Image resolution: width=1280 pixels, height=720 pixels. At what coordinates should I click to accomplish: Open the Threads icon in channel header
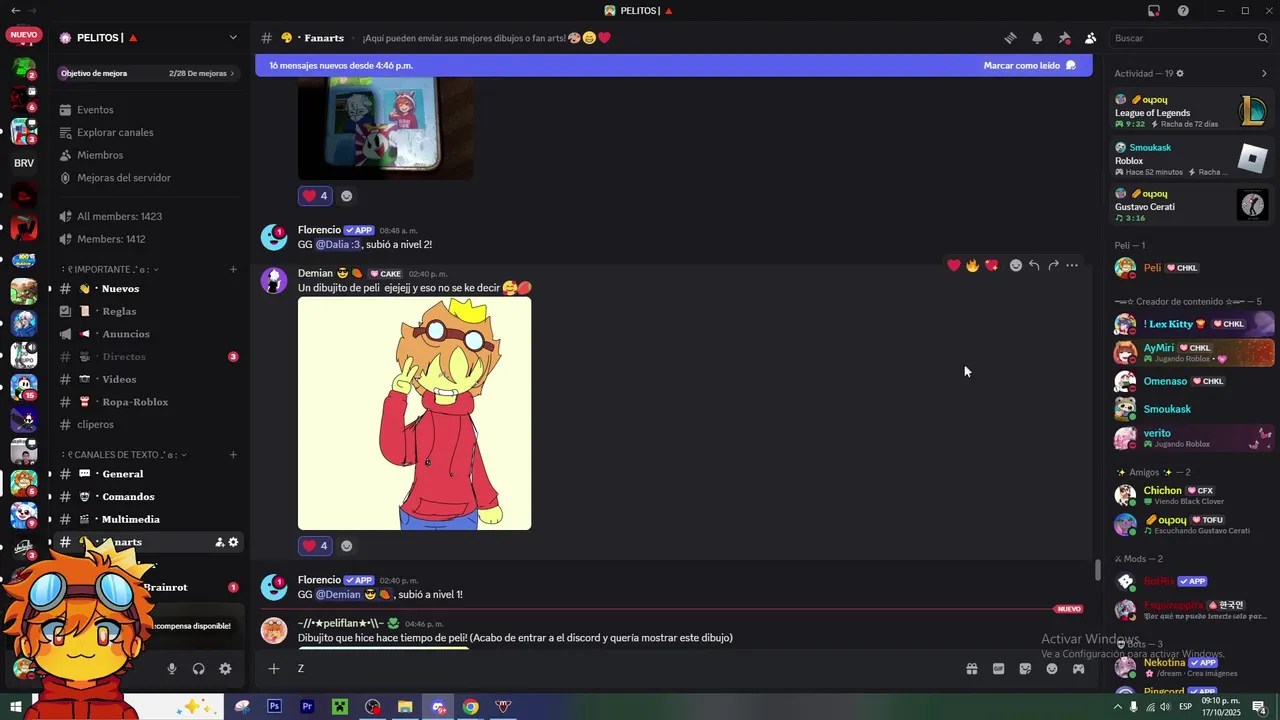[x=1011, y=38]
